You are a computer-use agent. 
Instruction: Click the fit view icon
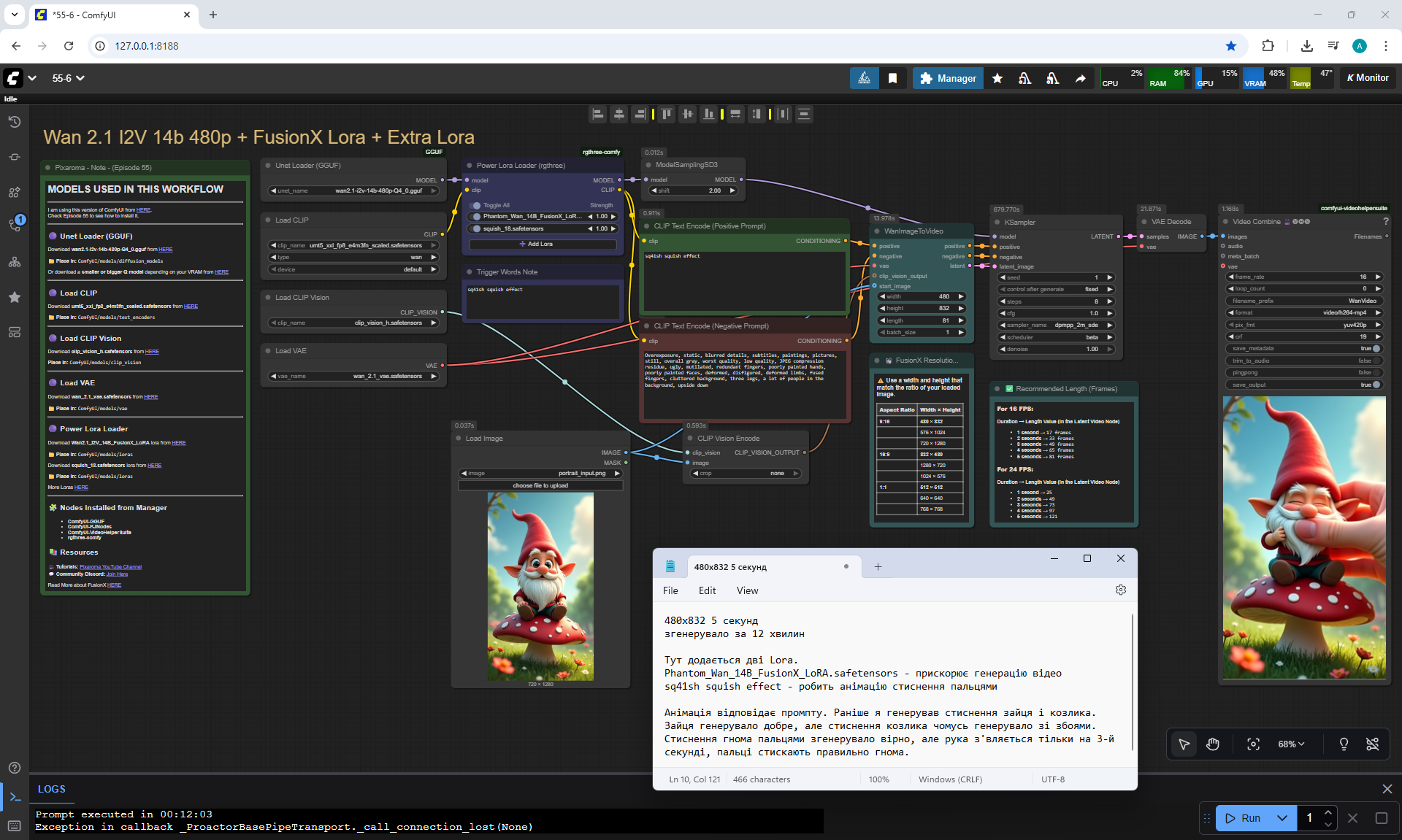coord(1253,744)
